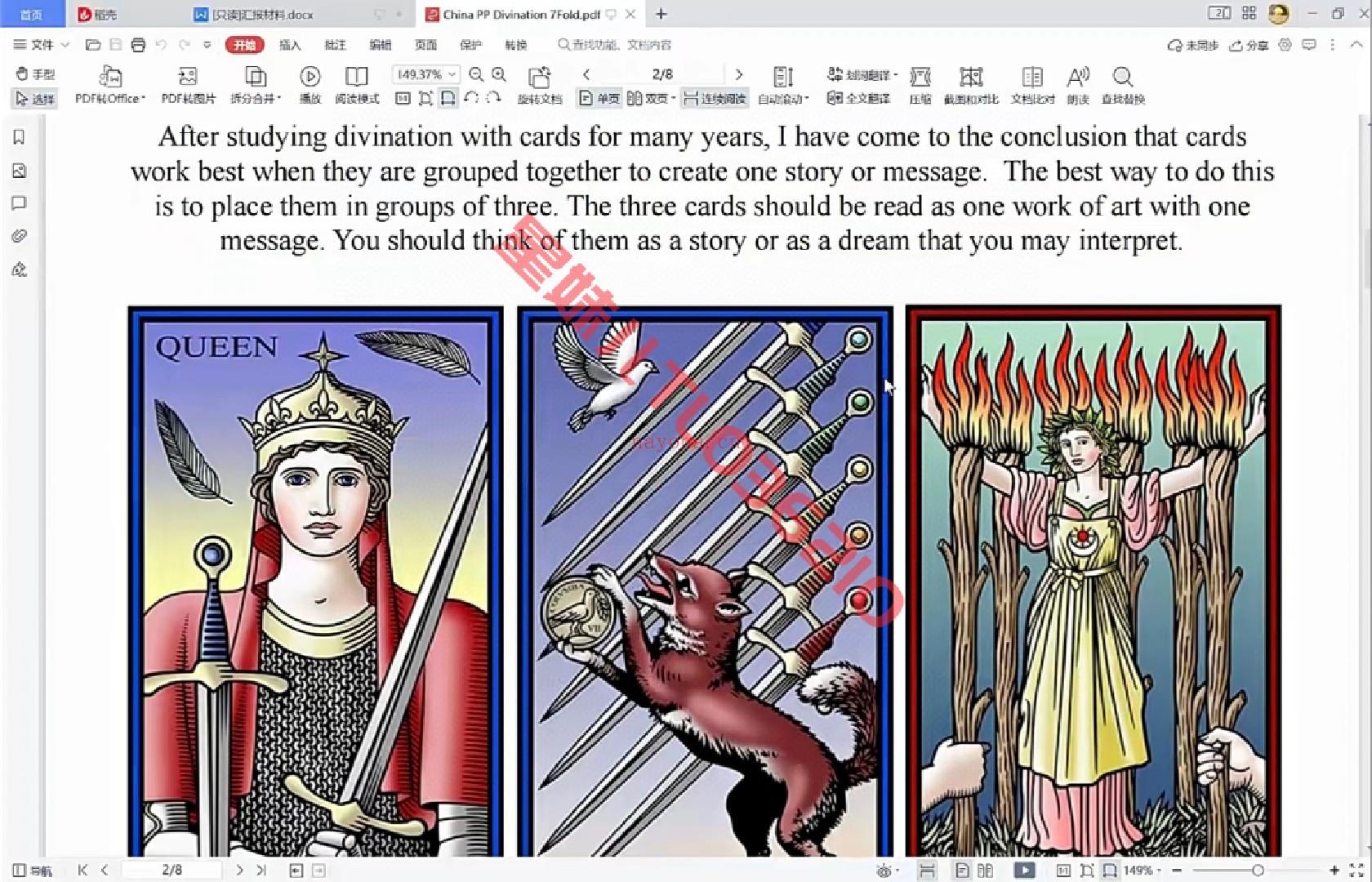Start slideshow with the 播放 play icon

tap(310, 86)
